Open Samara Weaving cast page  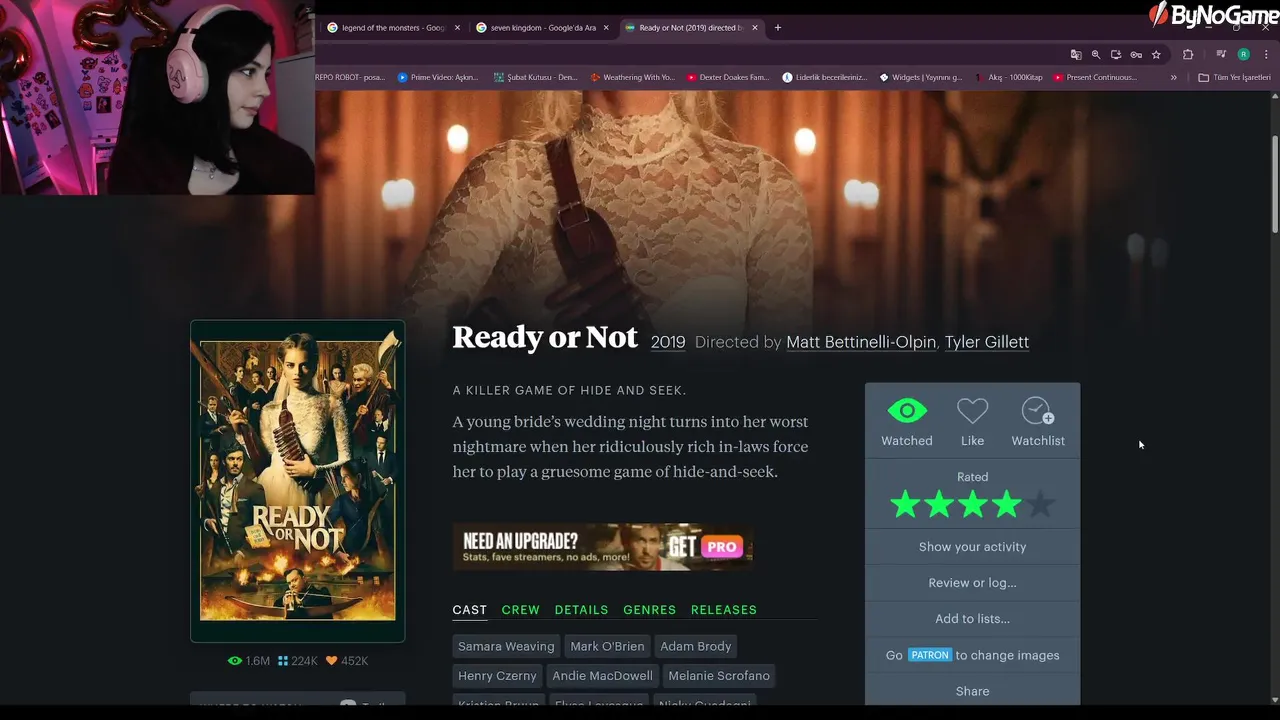click(x=506, y=647)
